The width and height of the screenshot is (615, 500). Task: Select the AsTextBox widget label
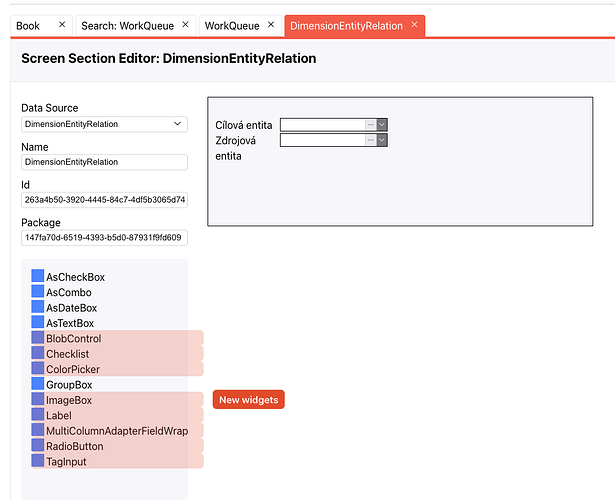coord(70,323)
